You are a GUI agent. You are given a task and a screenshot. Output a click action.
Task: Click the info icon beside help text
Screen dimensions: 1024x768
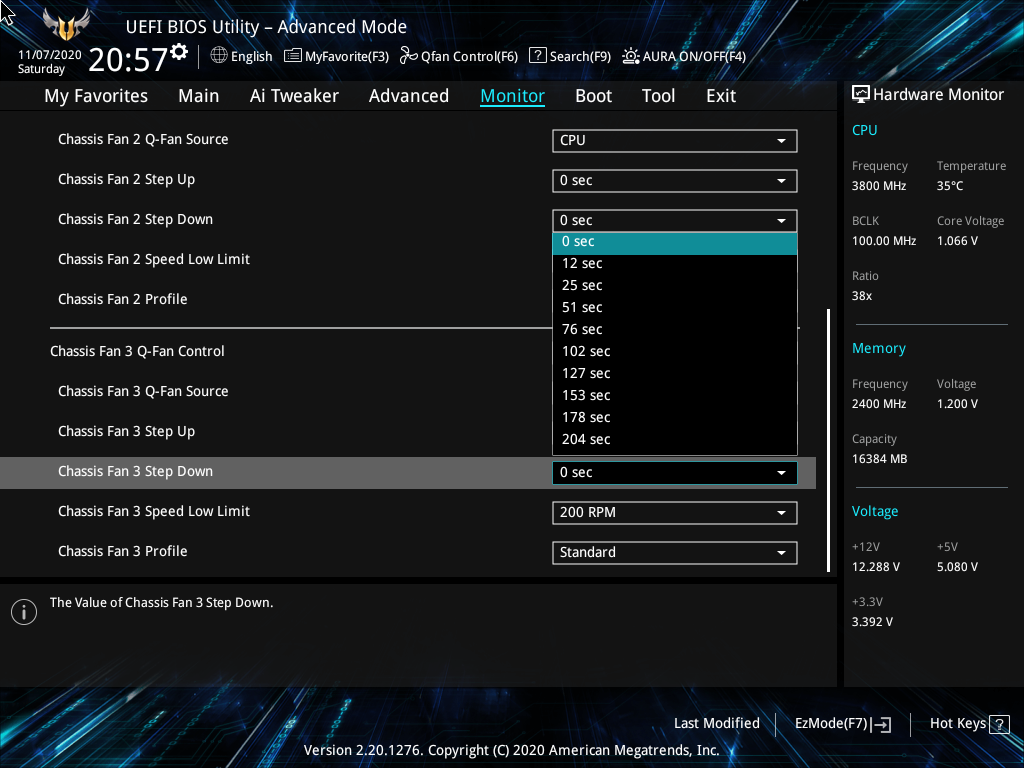(x=24, y=612)
